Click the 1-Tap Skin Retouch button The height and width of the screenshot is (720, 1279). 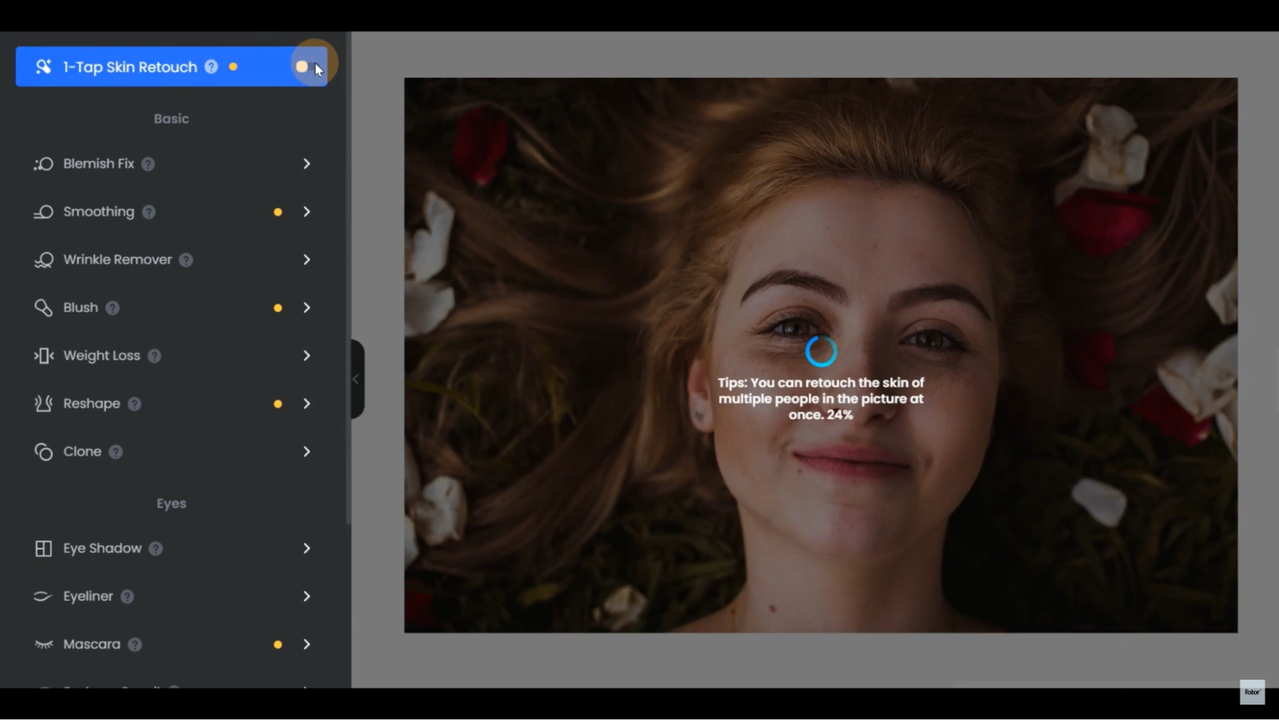point(130,67)
